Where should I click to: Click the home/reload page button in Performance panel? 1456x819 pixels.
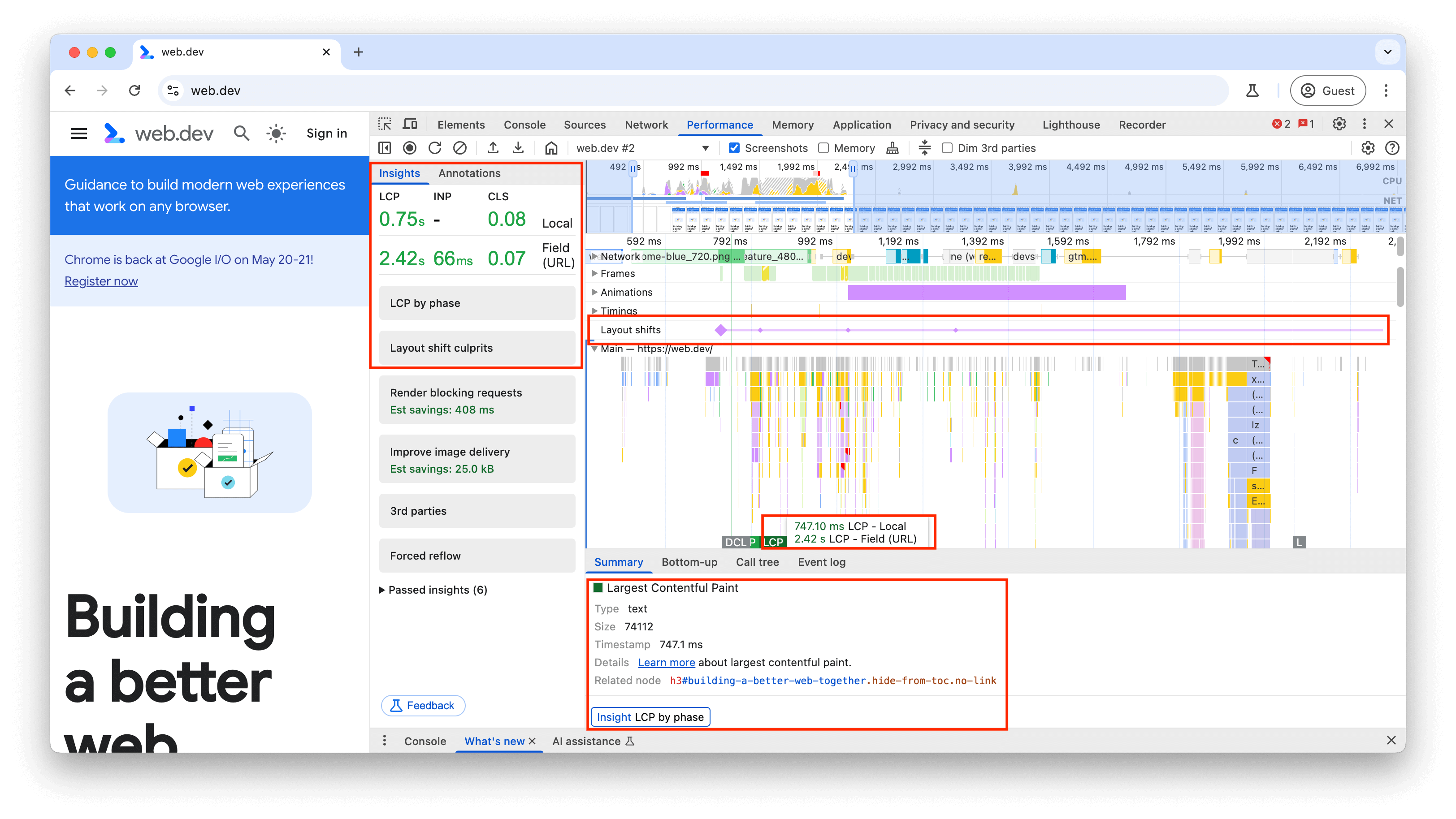(550, 148)
